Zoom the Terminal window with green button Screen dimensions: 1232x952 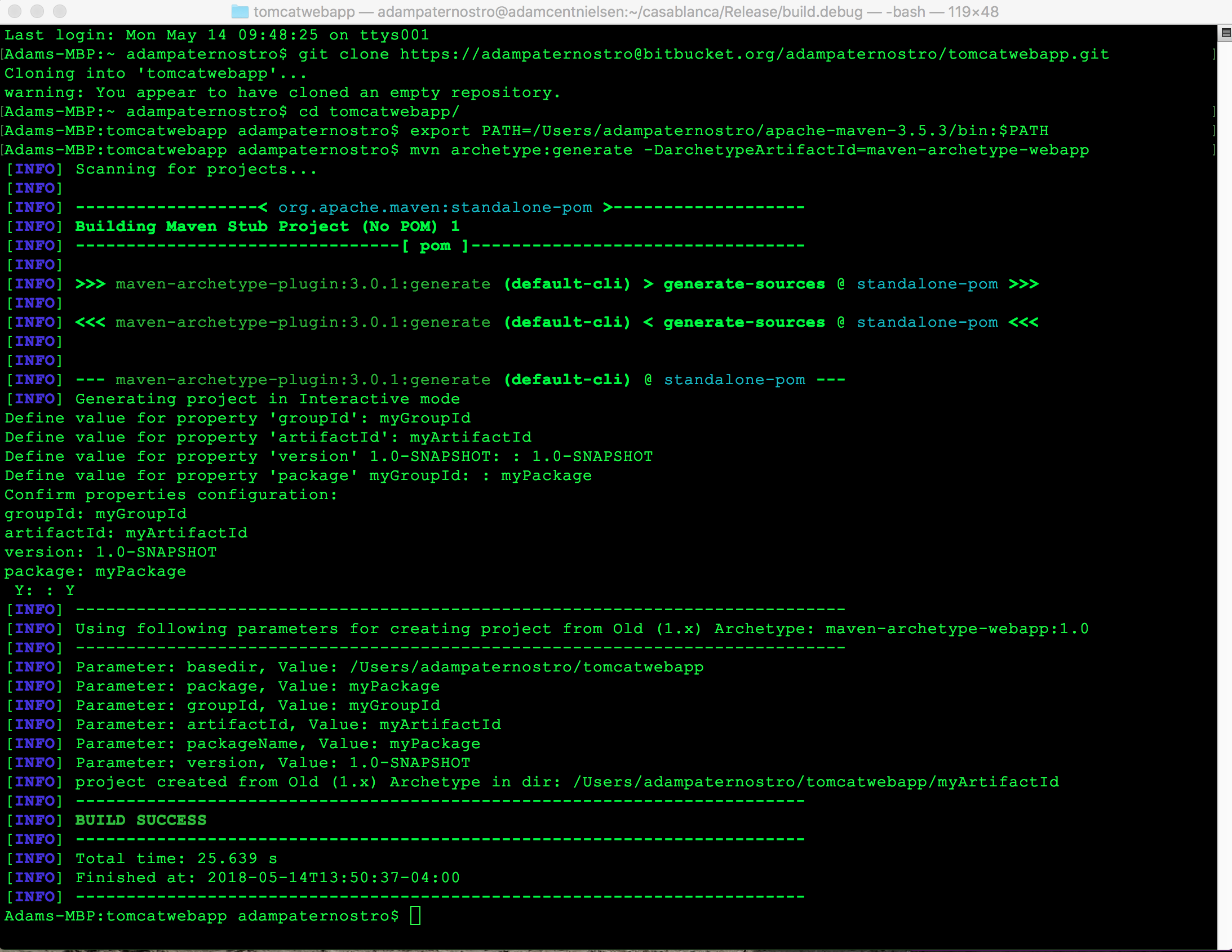click(59, 11)
